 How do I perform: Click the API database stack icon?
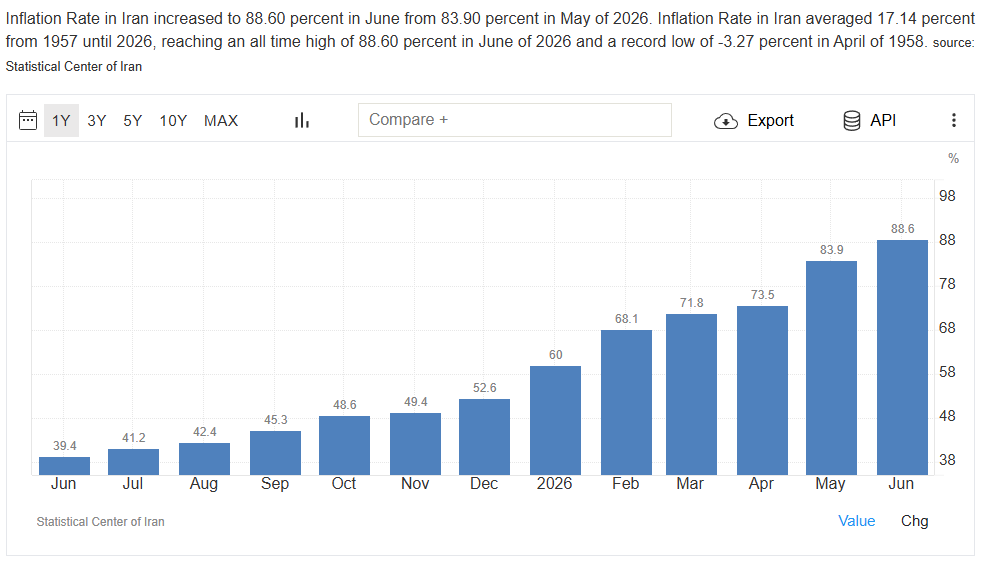[852, 121]
